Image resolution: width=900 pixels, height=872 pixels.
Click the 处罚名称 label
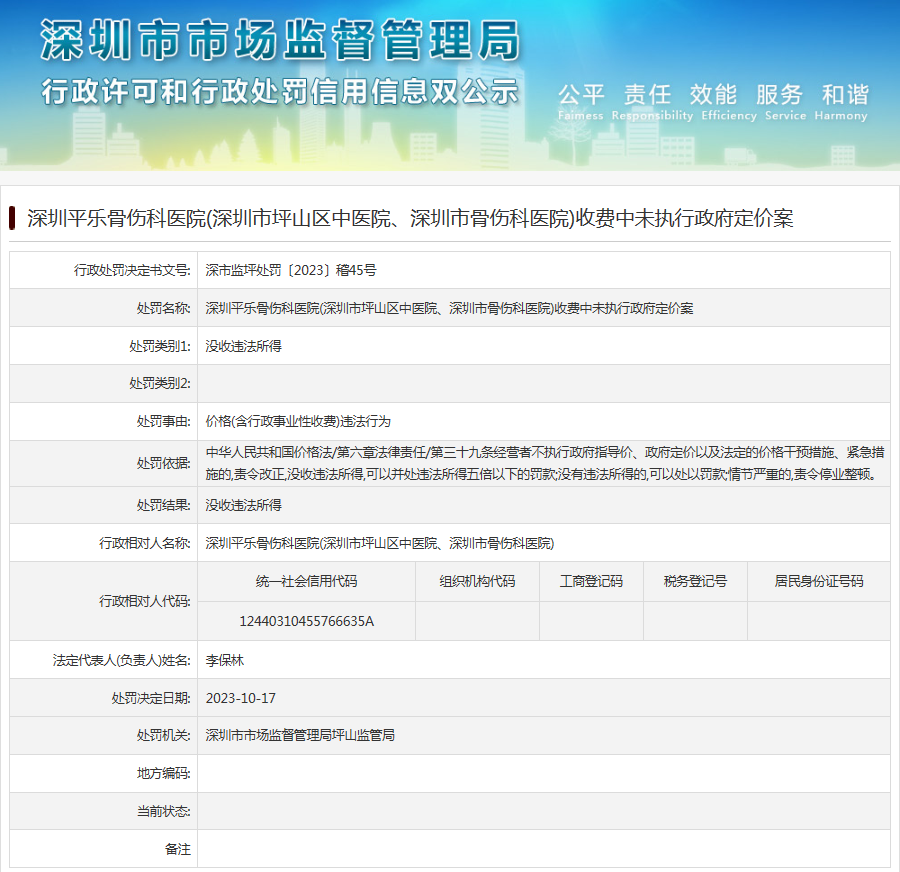[x=164, y=308]
